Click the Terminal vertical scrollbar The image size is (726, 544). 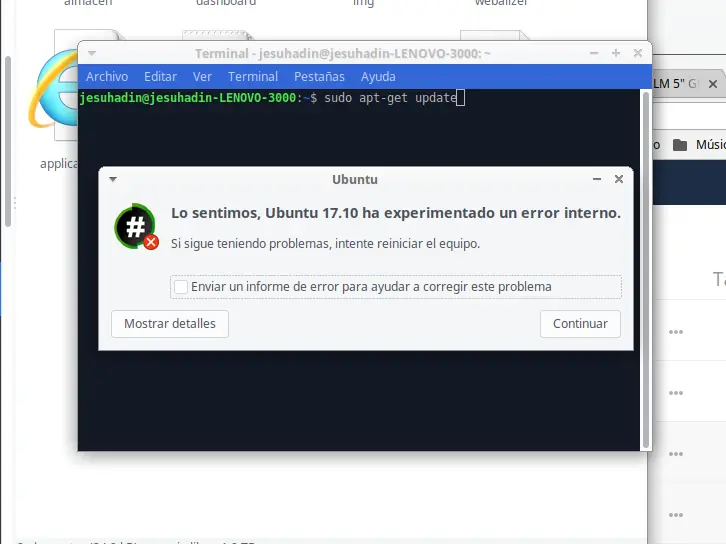pos(646,270)
